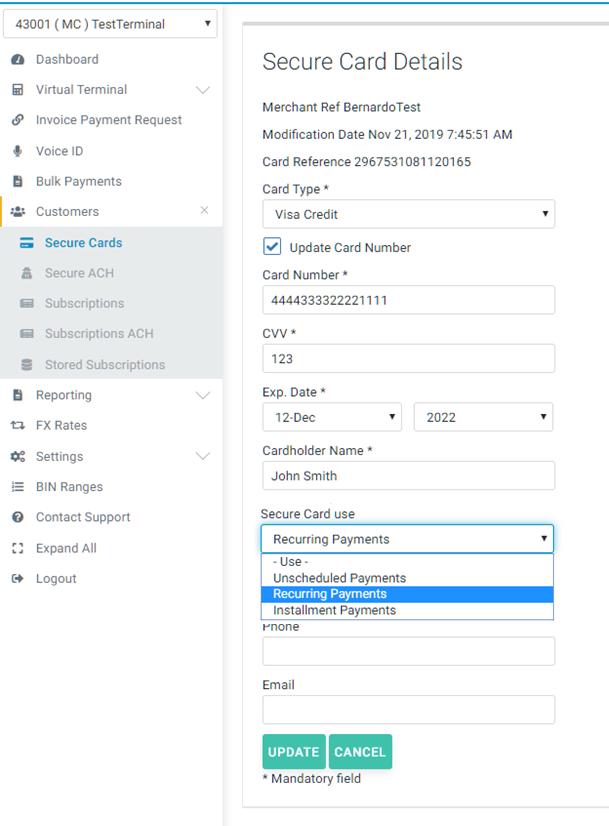
Task: Choose Installment Payments from the list
Action: tap(334, 610)
